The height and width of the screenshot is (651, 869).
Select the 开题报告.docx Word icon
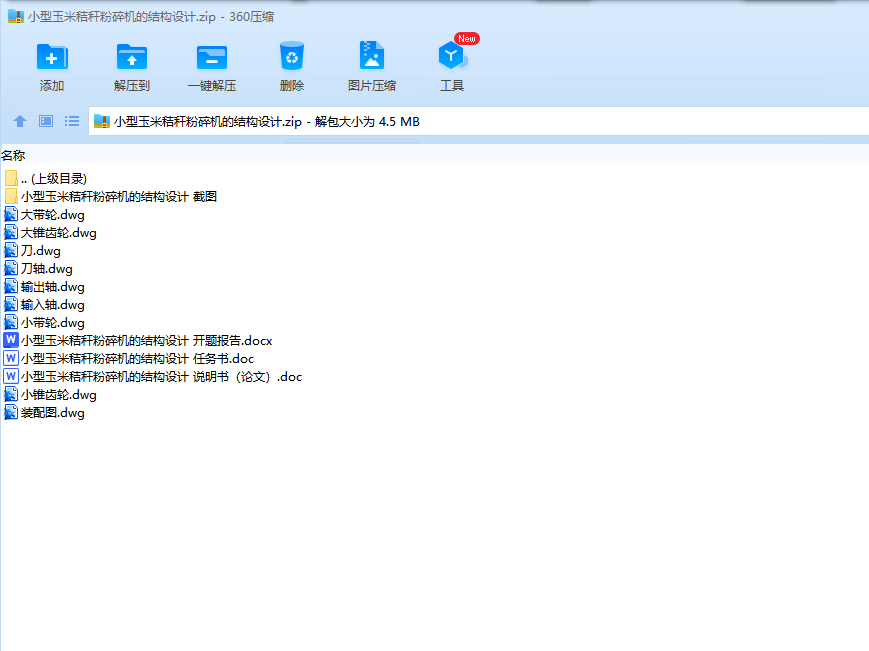[x=11, y=340]
